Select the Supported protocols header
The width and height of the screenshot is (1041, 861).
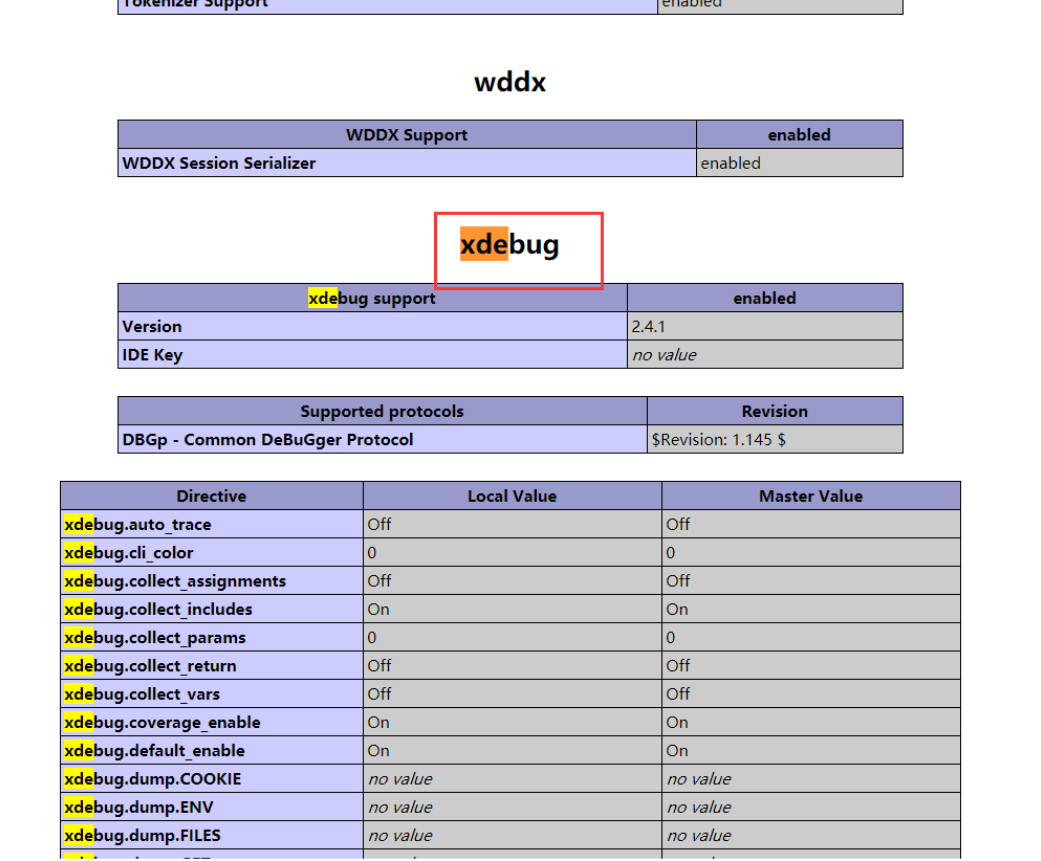click(381, 411)
